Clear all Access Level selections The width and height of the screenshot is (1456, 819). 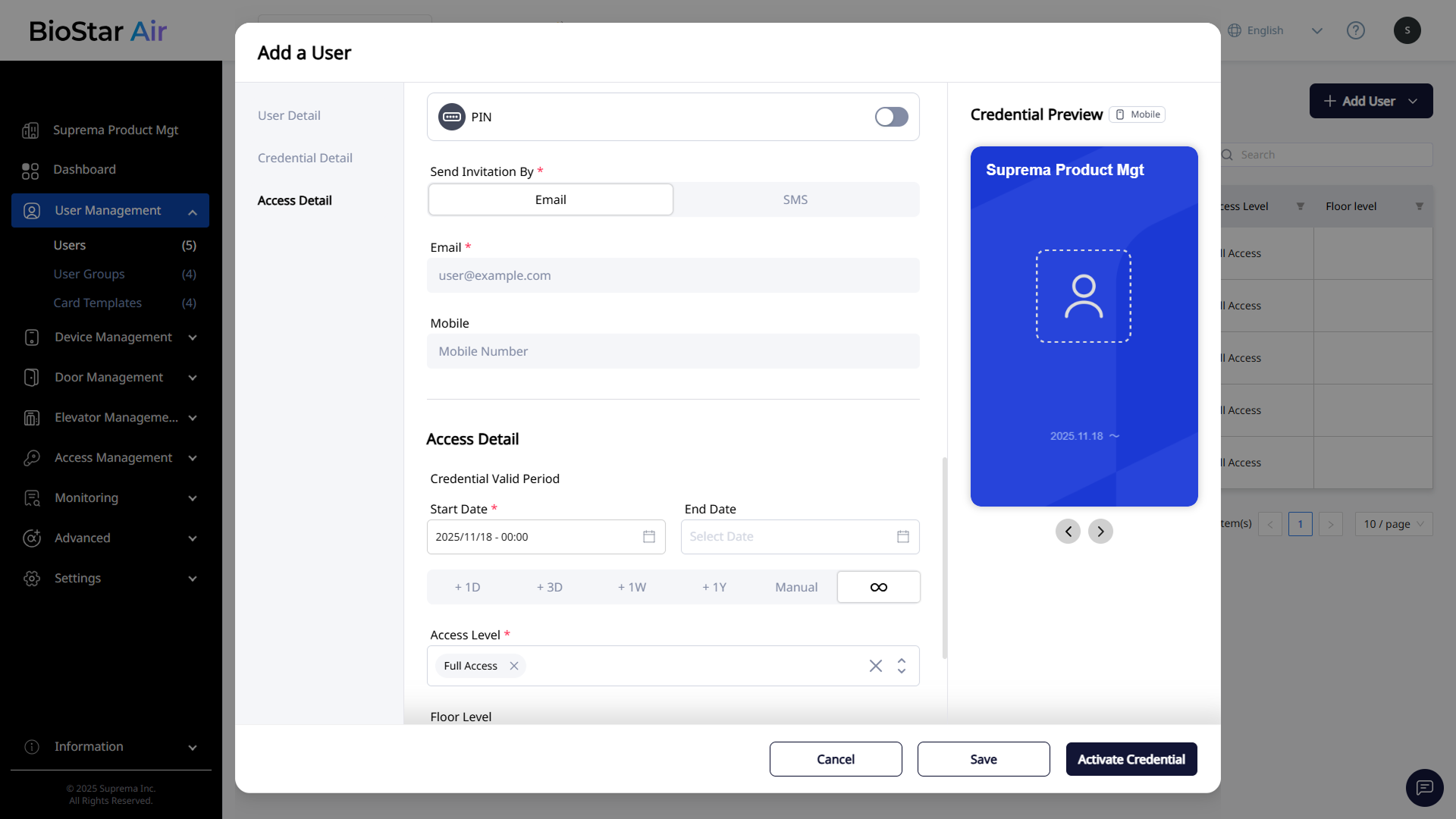tap(875, 666)
